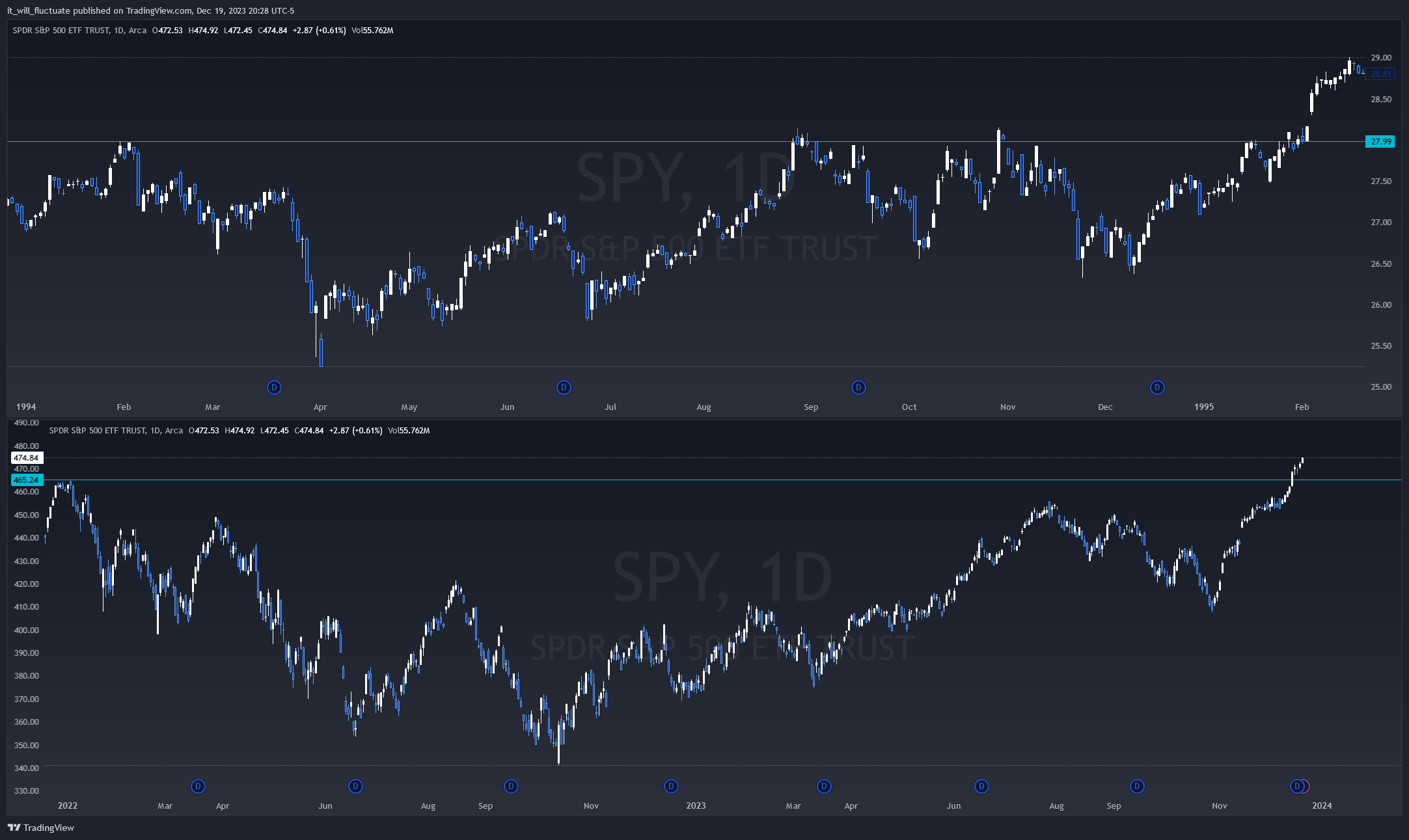Click the 330.00 price axis label
This screenshot has height=840, width=1409.
pos(27,791)
